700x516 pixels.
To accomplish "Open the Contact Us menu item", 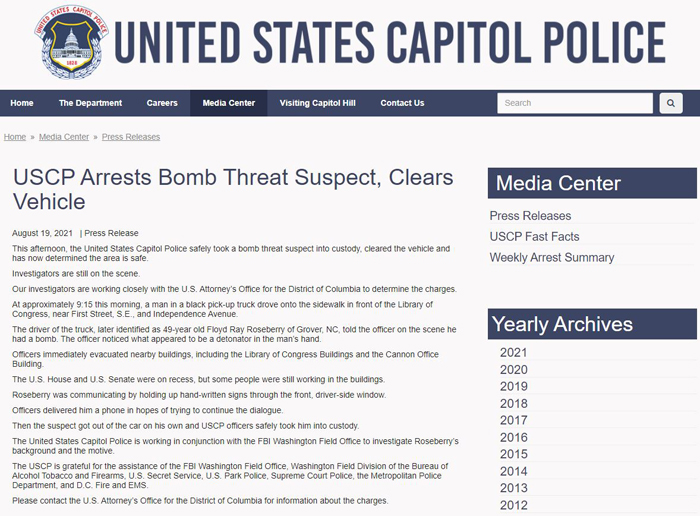I will [402, 103].
